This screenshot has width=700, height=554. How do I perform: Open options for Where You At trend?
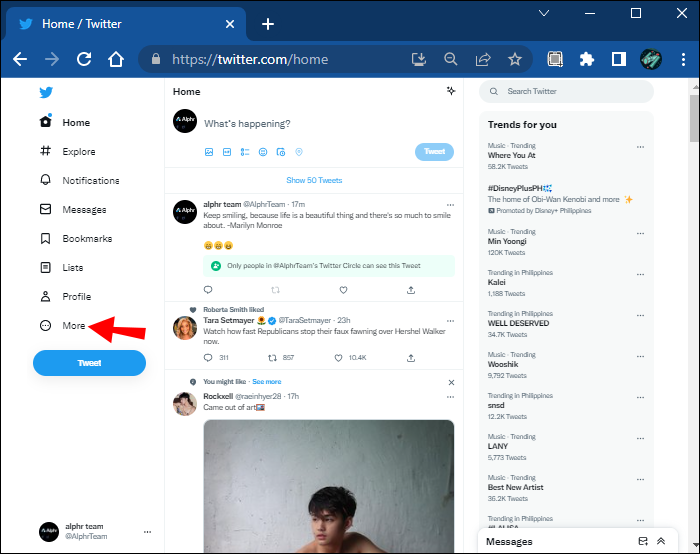(x=640, y=147)
